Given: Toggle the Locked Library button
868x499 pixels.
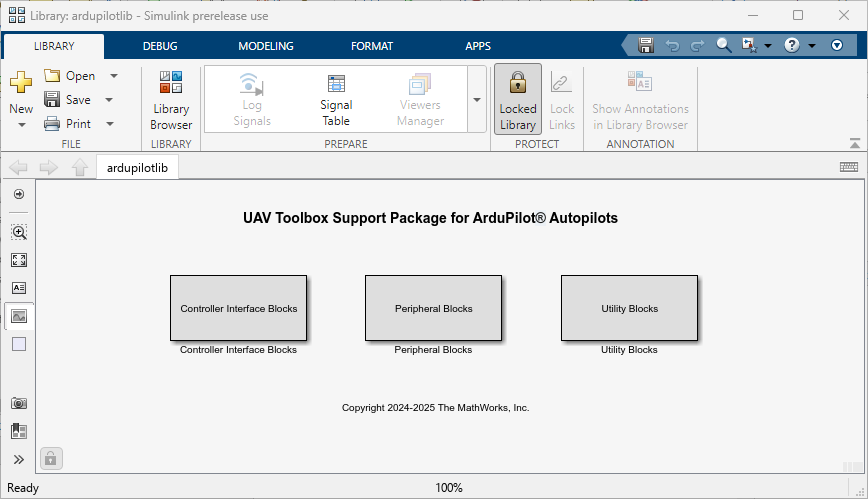Looking at the screenshot, I should click(518, 100).
